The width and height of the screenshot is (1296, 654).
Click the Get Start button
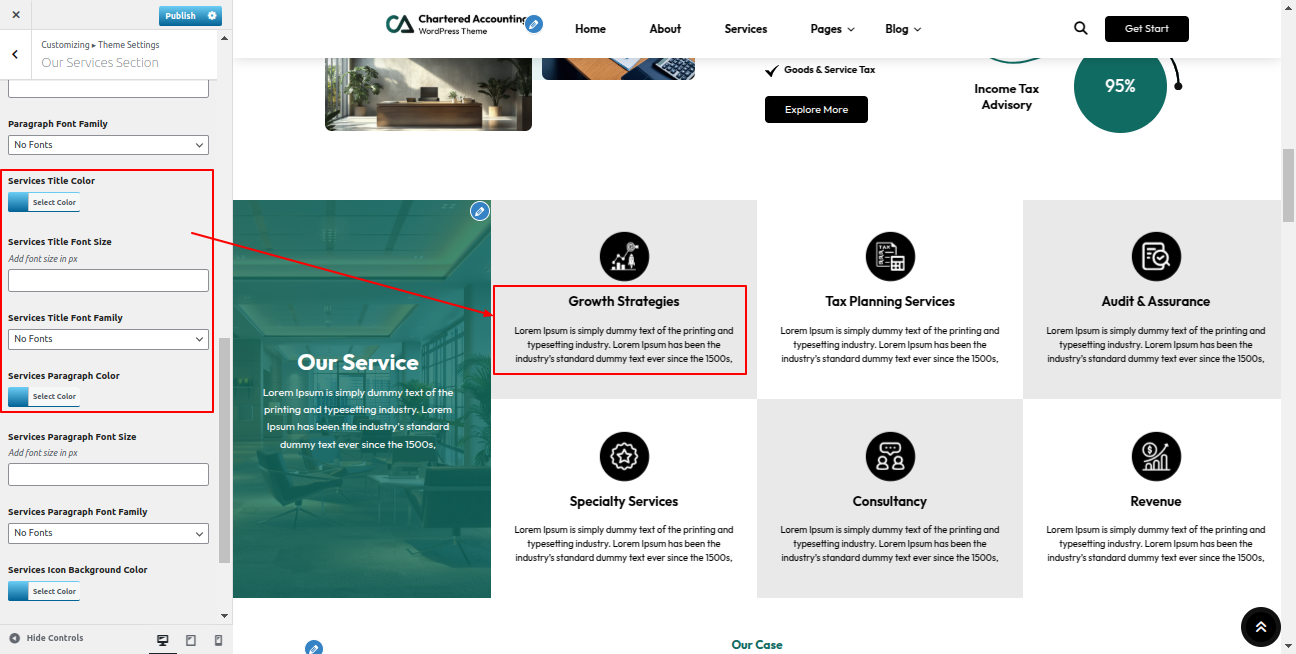click(1146, 29)
